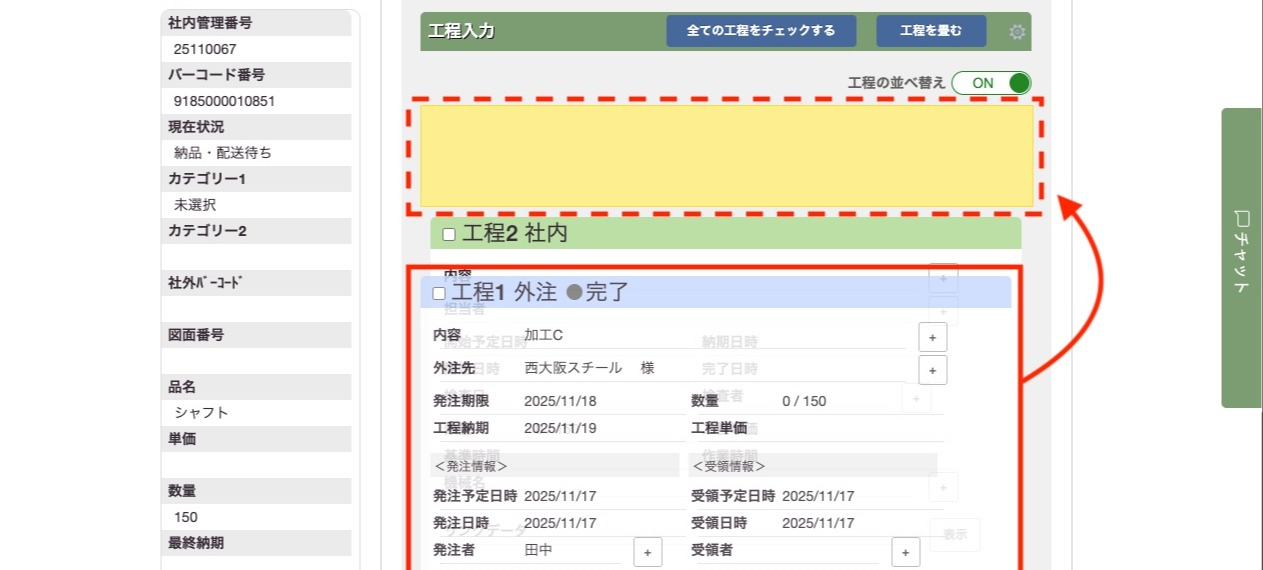
Task: Click the 数量 0 / 150 field
Action: pyautogui.click(x=804, y=401)
